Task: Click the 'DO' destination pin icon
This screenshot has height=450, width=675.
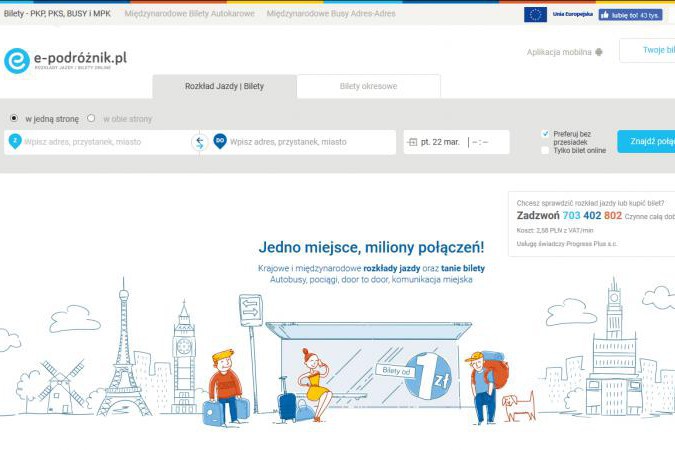Action: (220, 141)
